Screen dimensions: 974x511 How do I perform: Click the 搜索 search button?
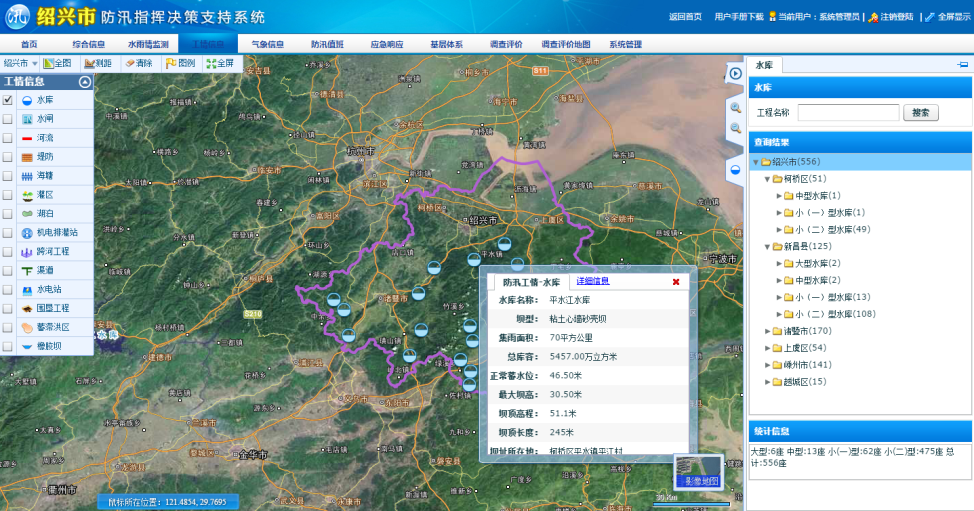[921, 113]
